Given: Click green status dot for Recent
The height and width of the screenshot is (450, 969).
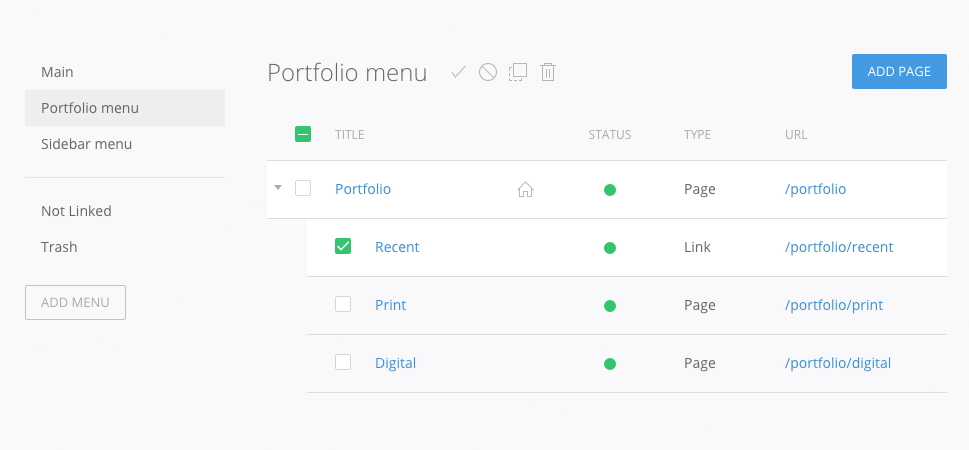Looking at the screenshot, I should point(610,247).
